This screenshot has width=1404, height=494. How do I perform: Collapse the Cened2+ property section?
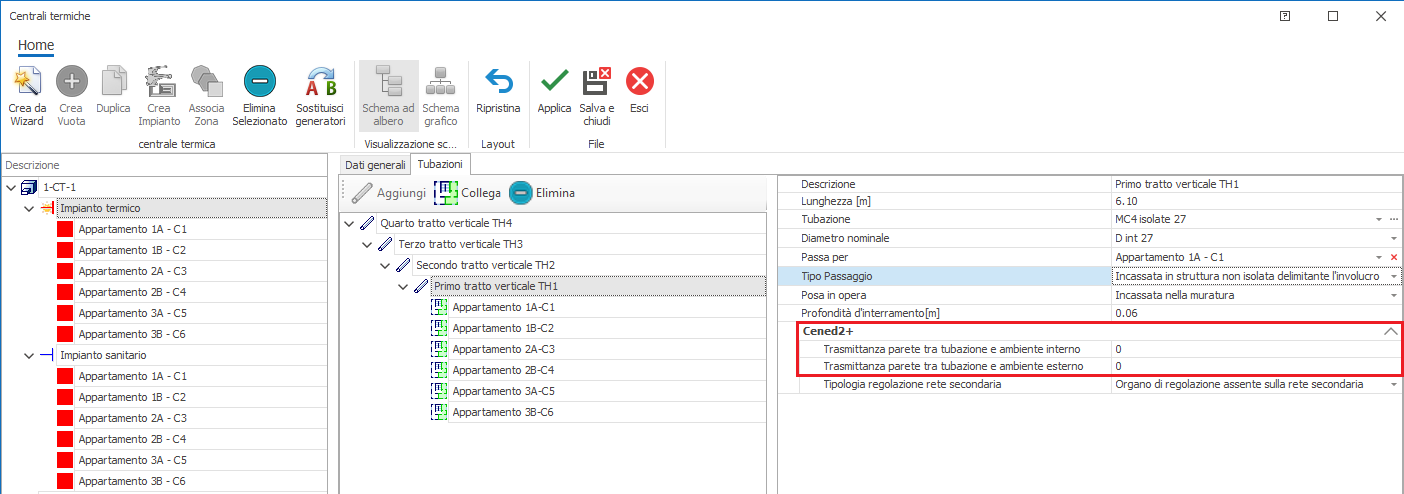[x=1390, y=332]
